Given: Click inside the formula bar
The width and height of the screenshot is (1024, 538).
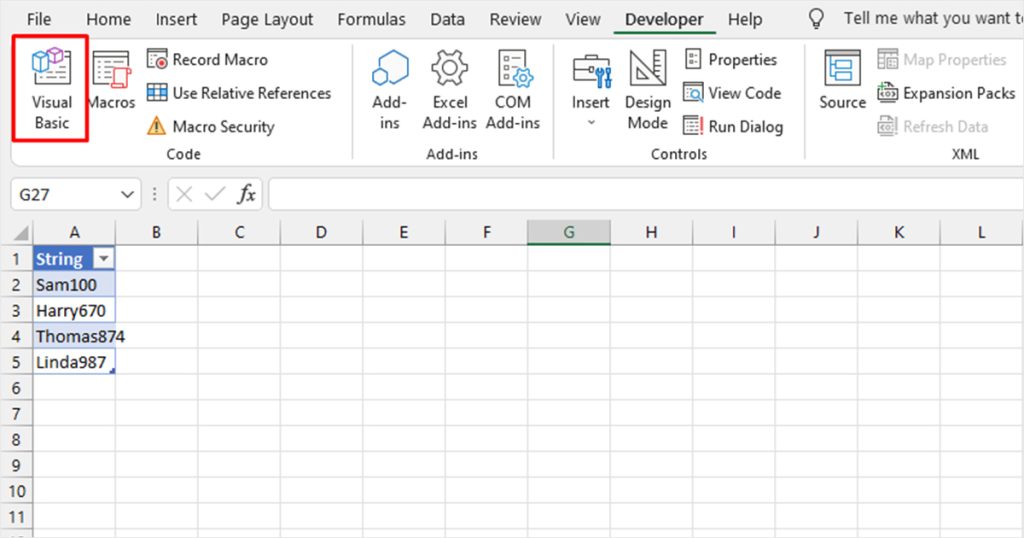Looking at the screenshot, I should pyautogui.click(x=647, y=195).
